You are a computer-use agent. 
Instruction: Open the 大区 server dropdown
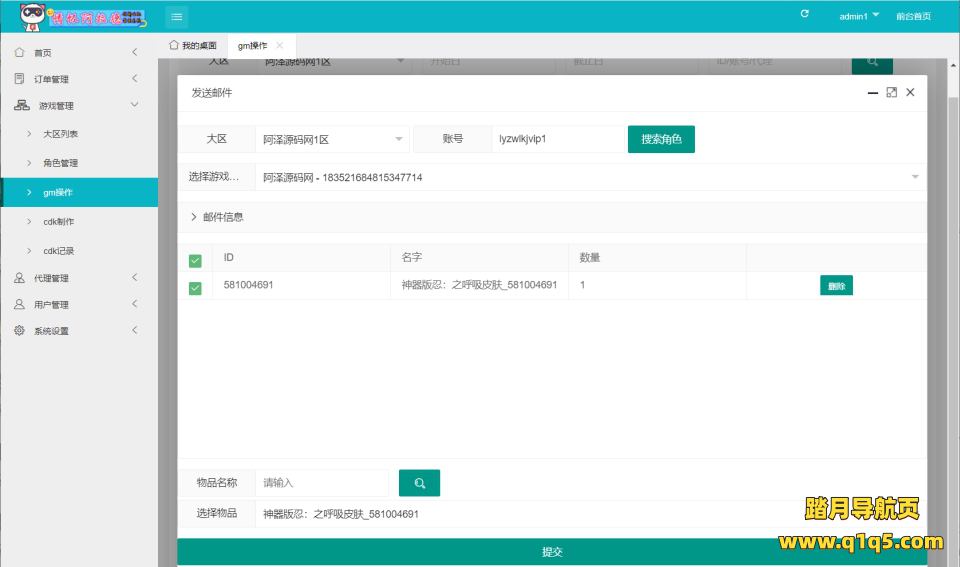332,140
